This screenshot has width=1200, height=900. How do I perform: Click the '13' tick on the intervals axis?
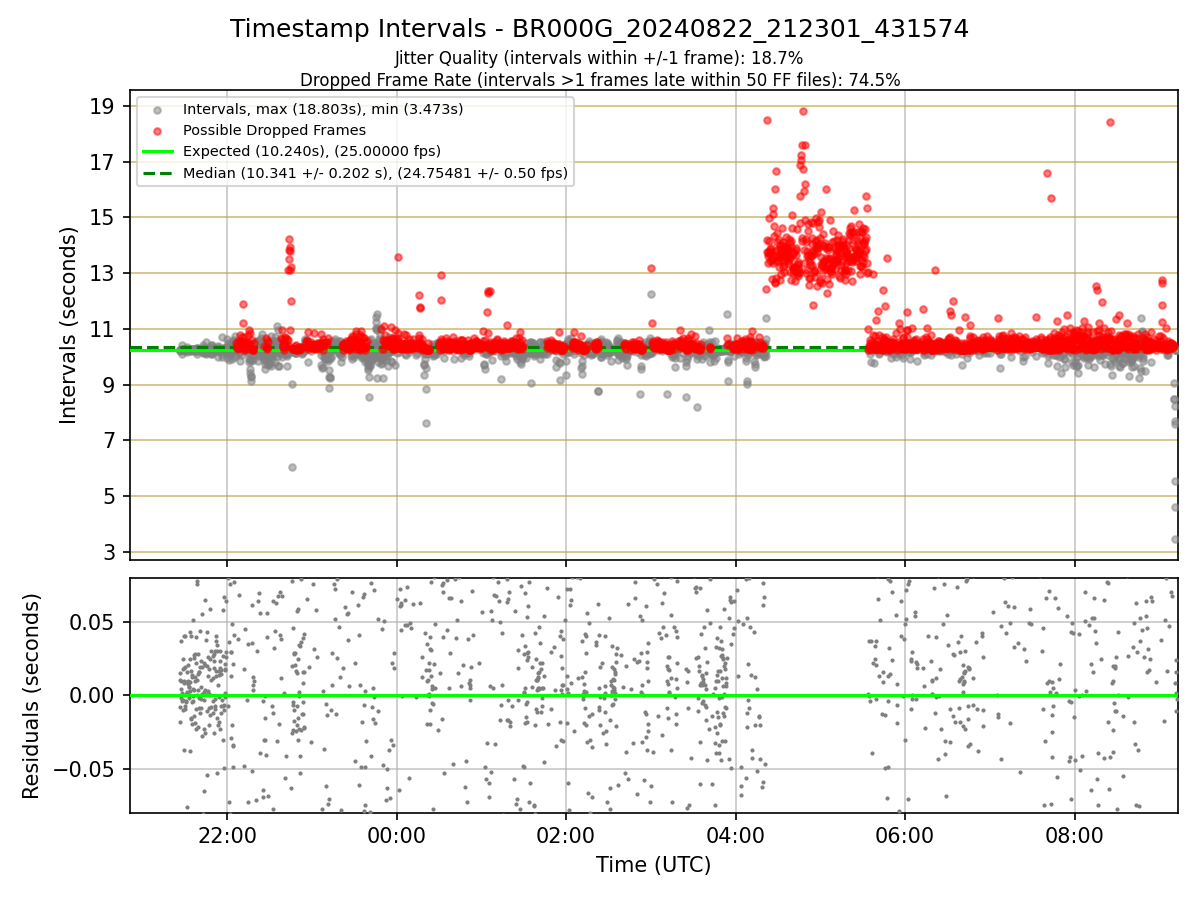pyautogui.click(x=104, y=273)
